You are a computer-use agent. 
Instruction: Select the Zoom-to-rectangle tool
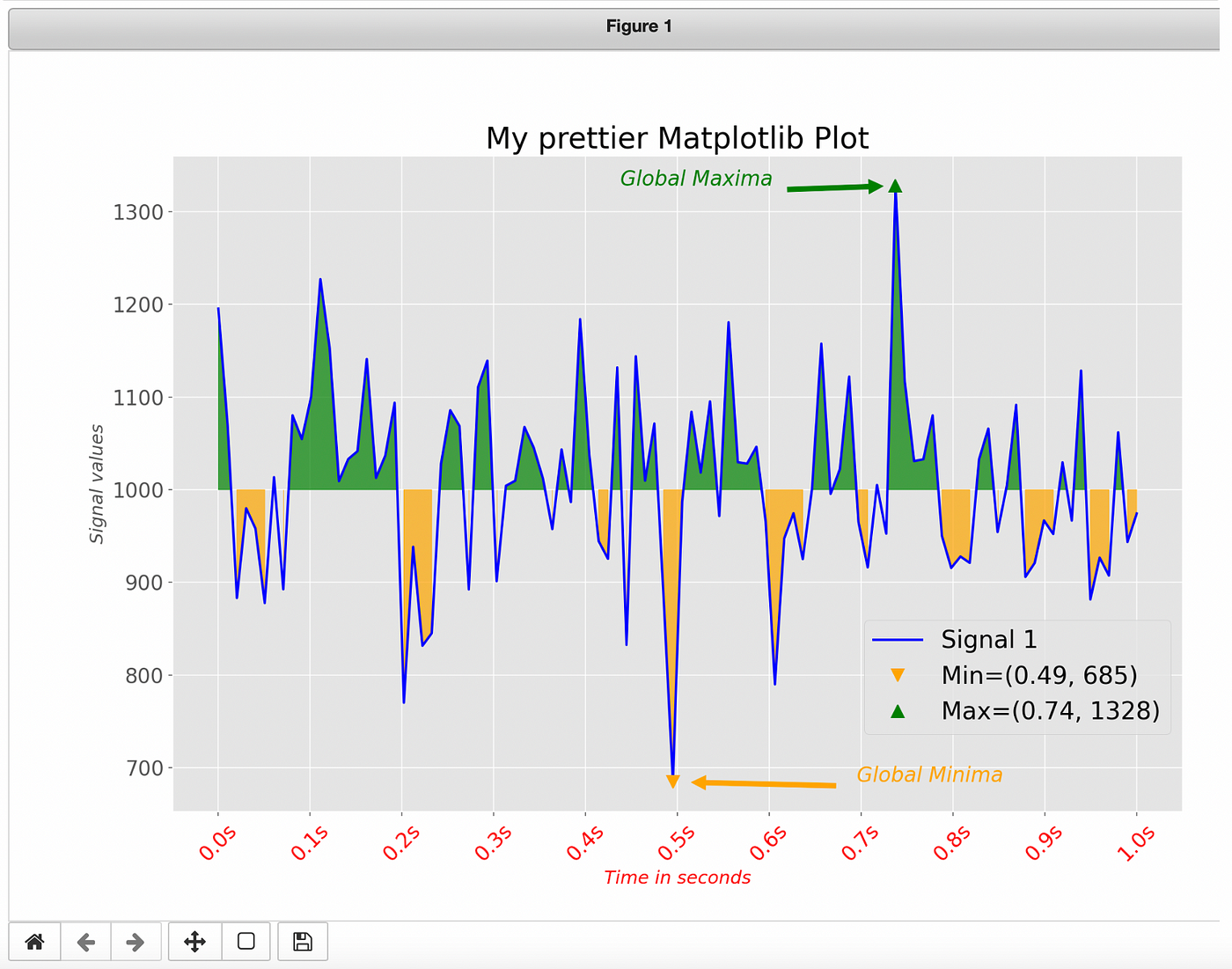tap(246, 942)
